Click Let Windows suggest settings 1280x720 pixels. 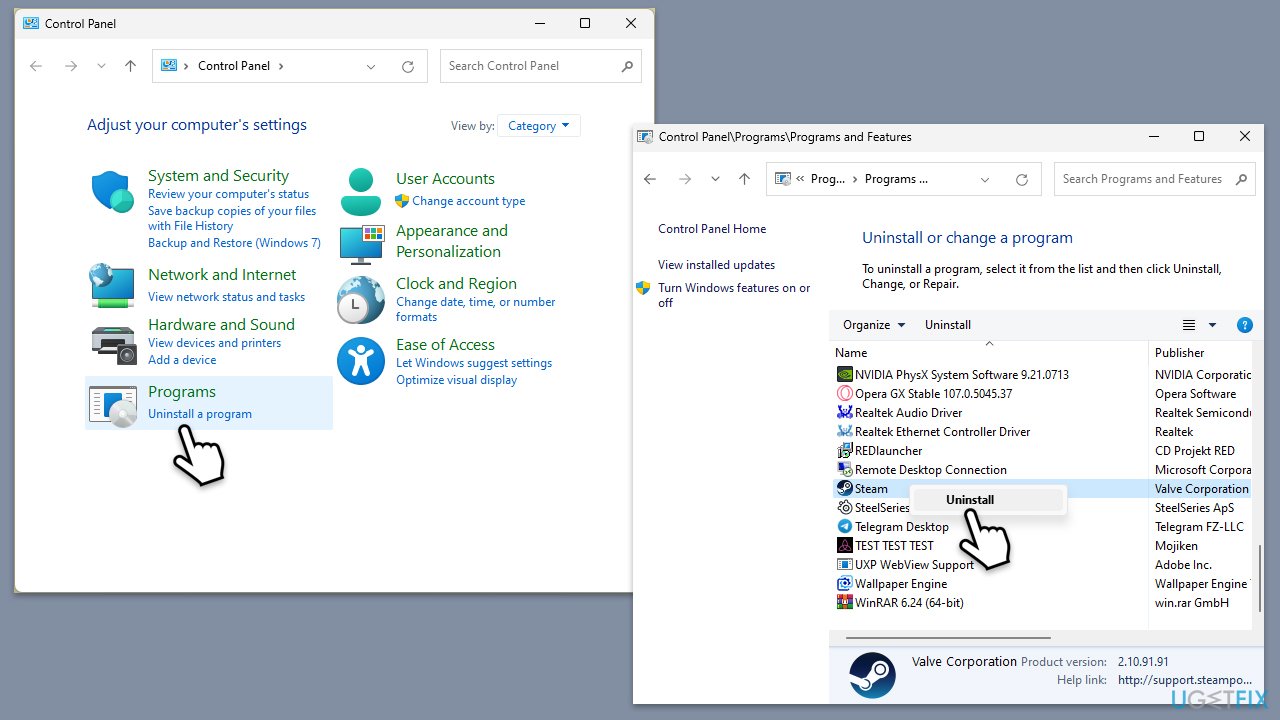point(474,363)
